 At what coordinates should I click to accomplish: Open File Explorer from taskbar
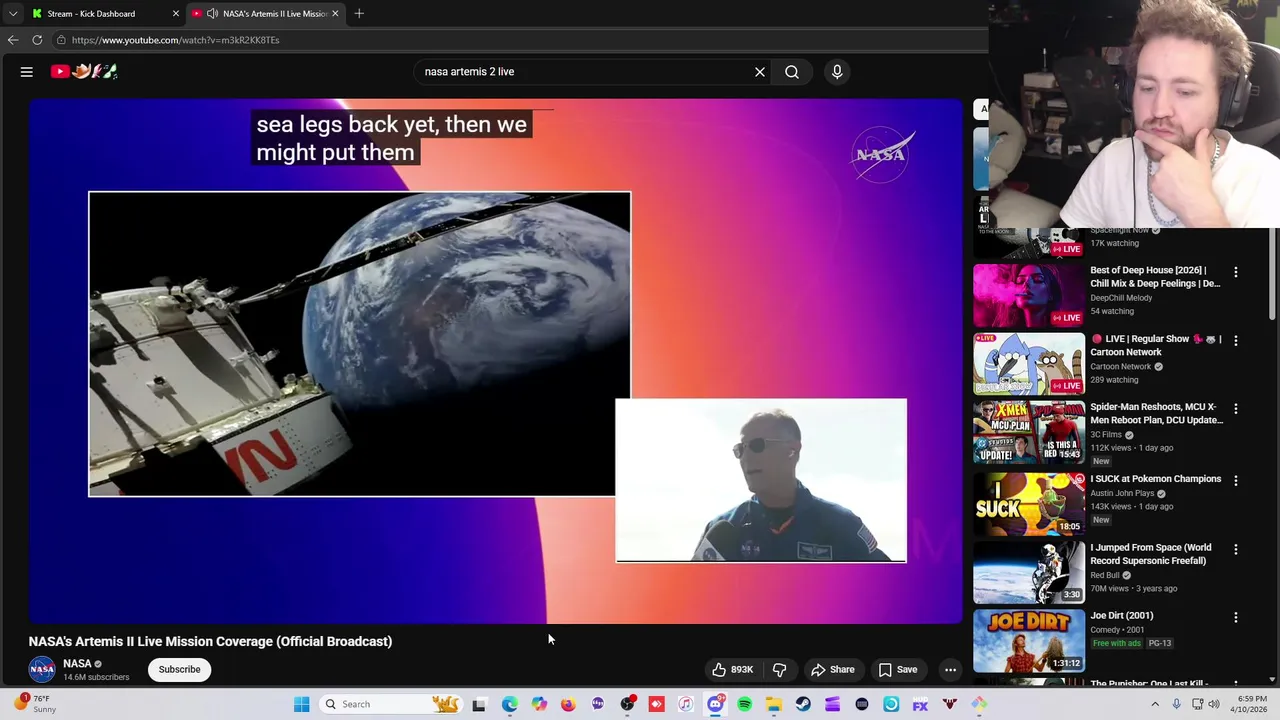[x=774, y=705]
